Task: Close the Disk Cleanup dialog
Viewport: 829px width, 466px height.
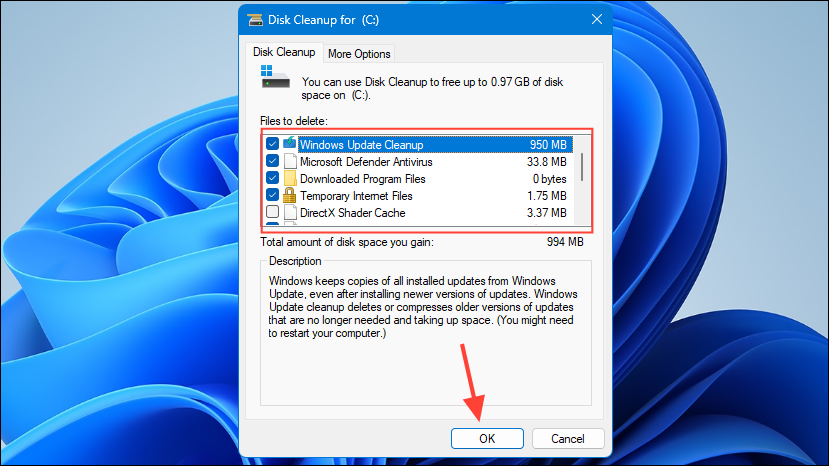Action: point(597,20)
